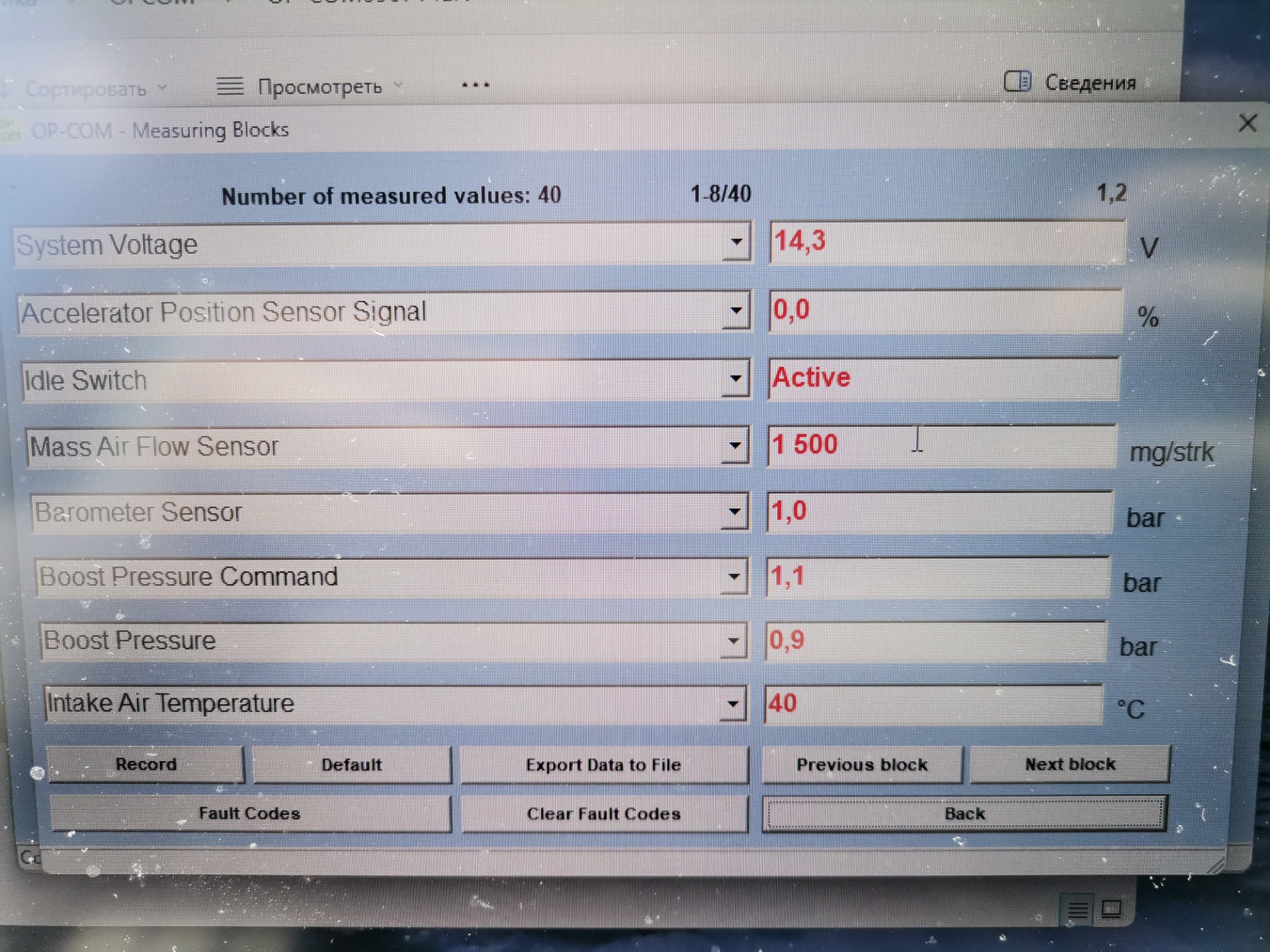Screen dimensions: 1270x952
Task: Go to the Next block
Action: 1070,764
